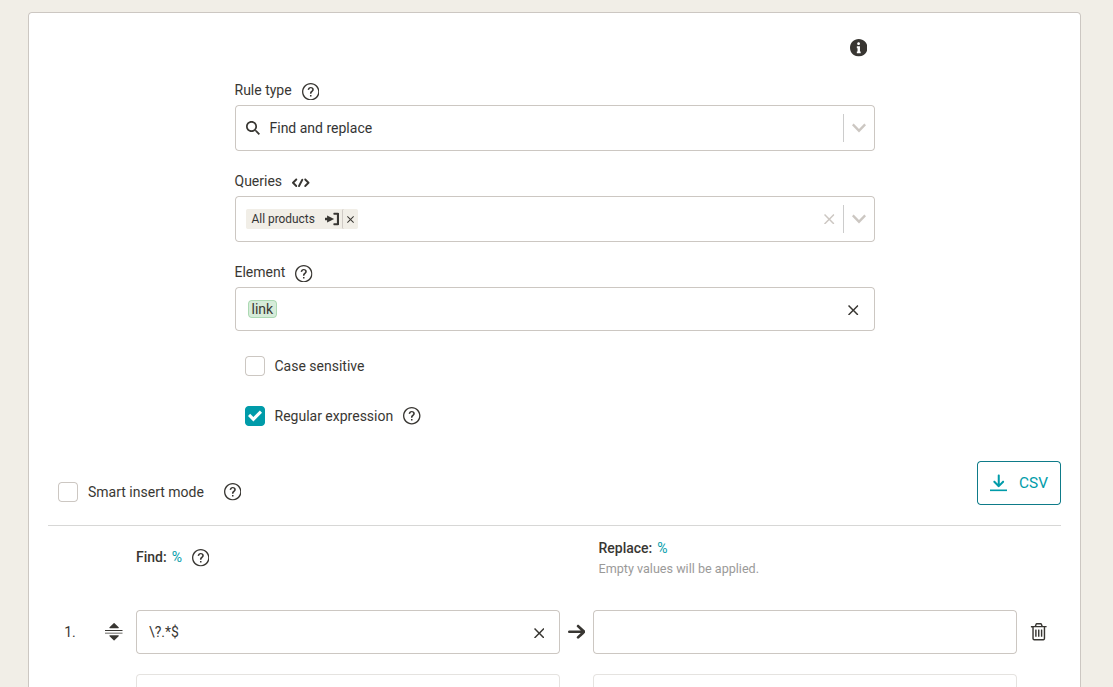The width and height of the screenshot is (1113, 687).
Task: Click the Replace percent sign link
Action: pyautogui.click(x=662, y=548)
